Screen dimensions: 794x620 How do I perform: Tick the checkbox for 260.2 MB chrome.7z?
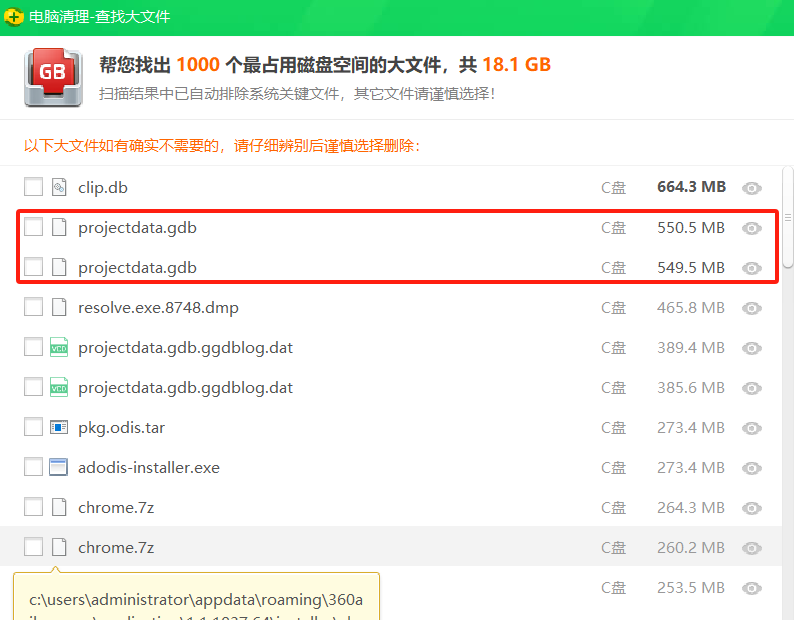pyautogui.click(x=33, y=547)
